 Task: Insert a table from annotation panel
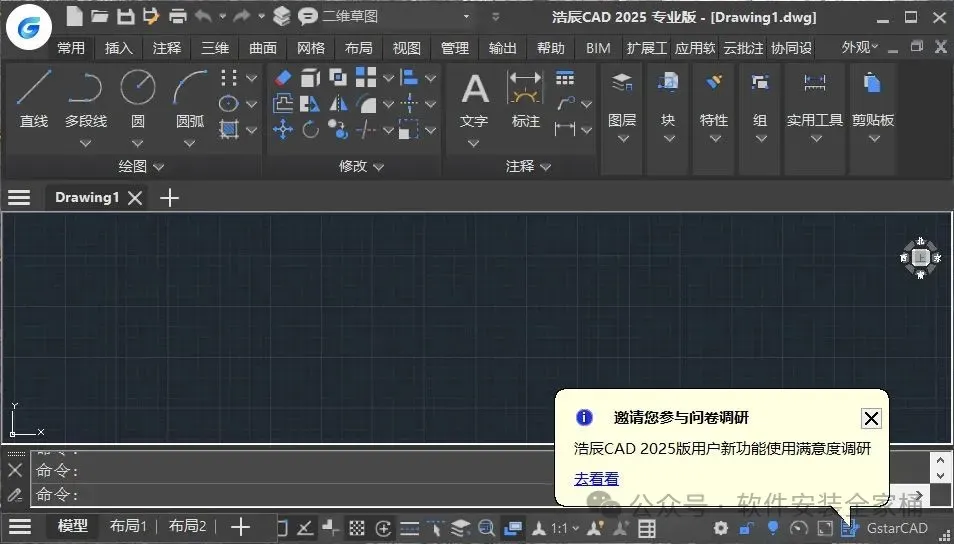point(565,78)
